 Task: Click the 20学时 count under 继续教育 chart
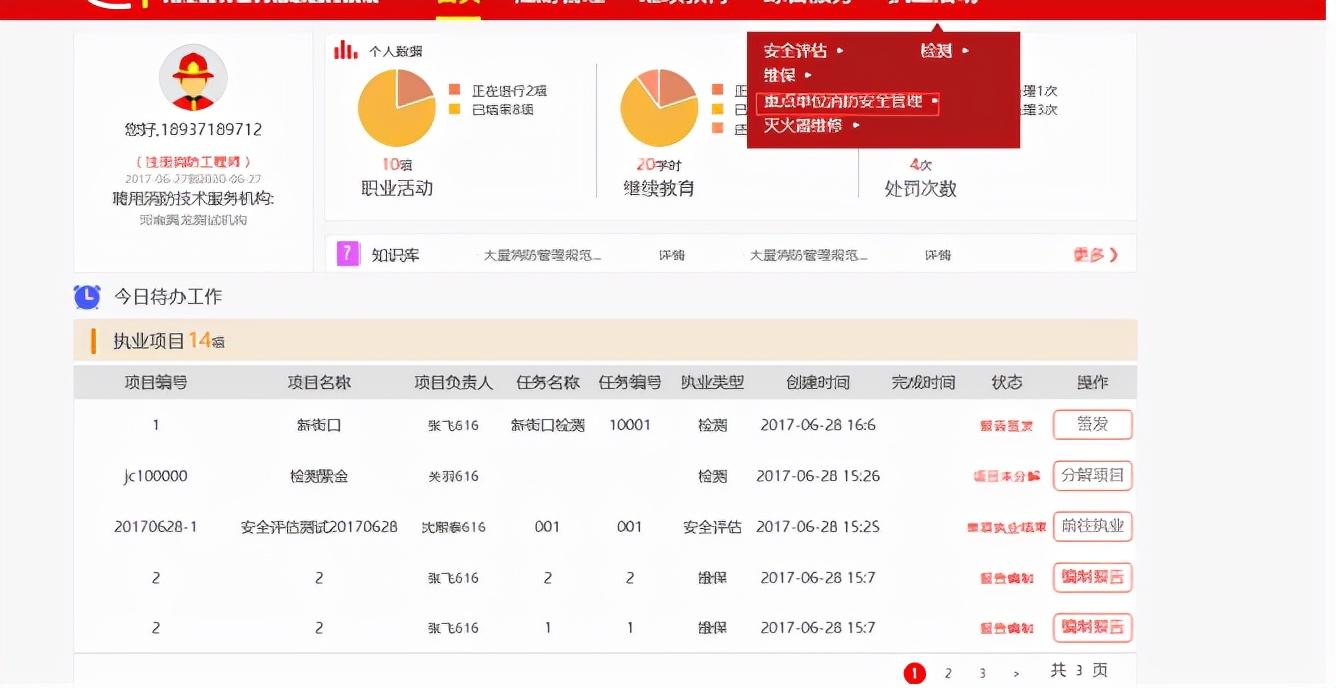point(659,164)
